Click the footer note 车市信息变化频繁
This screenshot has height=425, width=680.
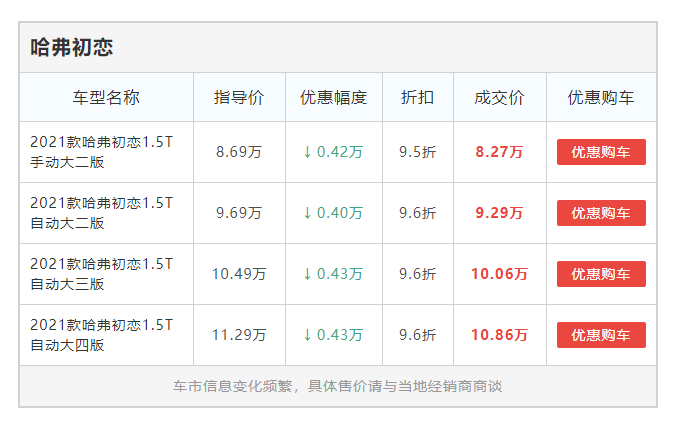point(232,386)
